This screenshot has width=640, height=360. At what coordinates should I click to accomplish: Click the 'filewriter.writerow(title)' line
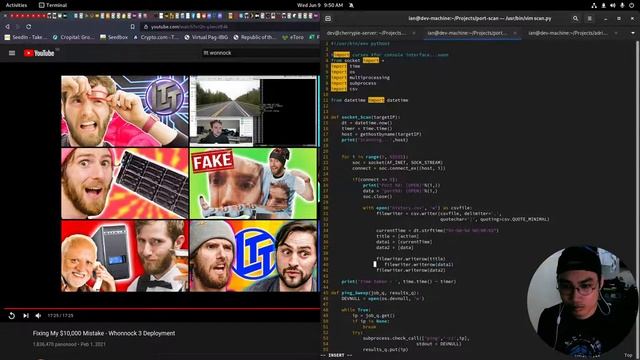(411, 259)
